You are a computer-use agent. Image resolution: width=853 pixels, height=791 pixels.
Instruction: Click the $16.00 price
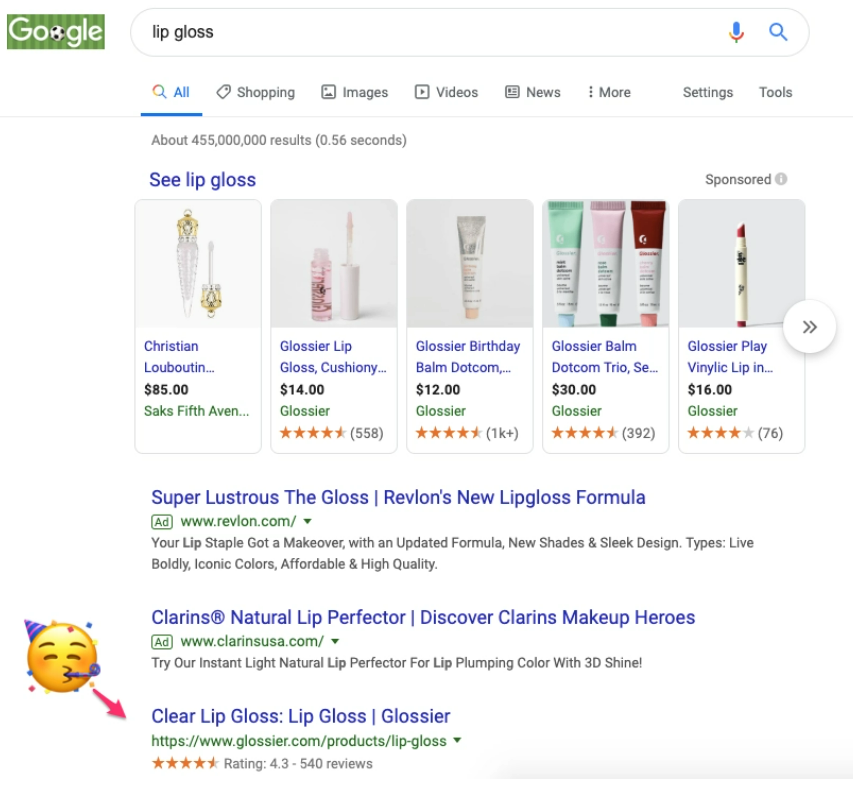pos(710,390)
